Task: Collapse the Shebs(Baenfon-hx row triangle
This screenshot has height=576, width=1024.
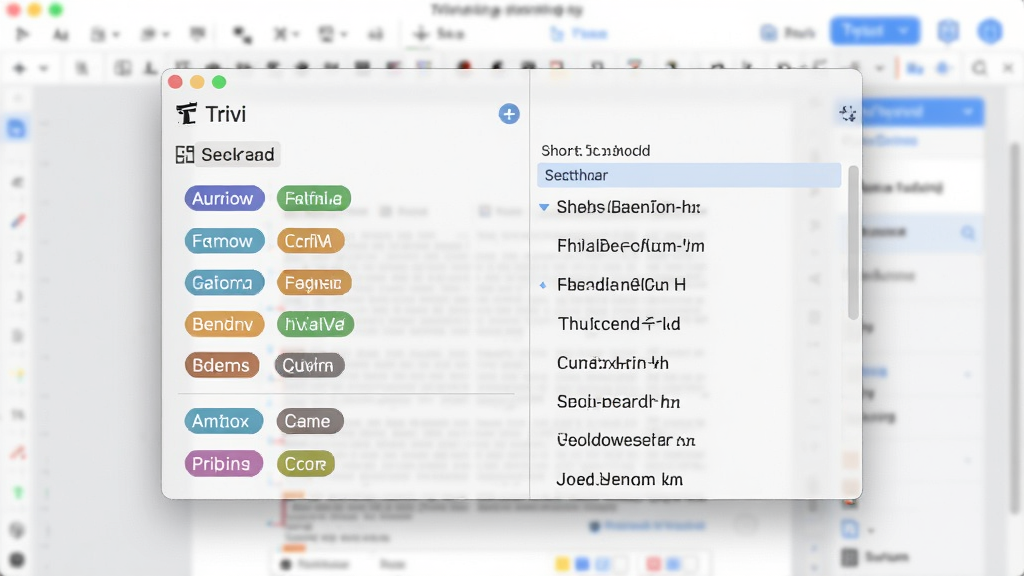Action: 544,208
